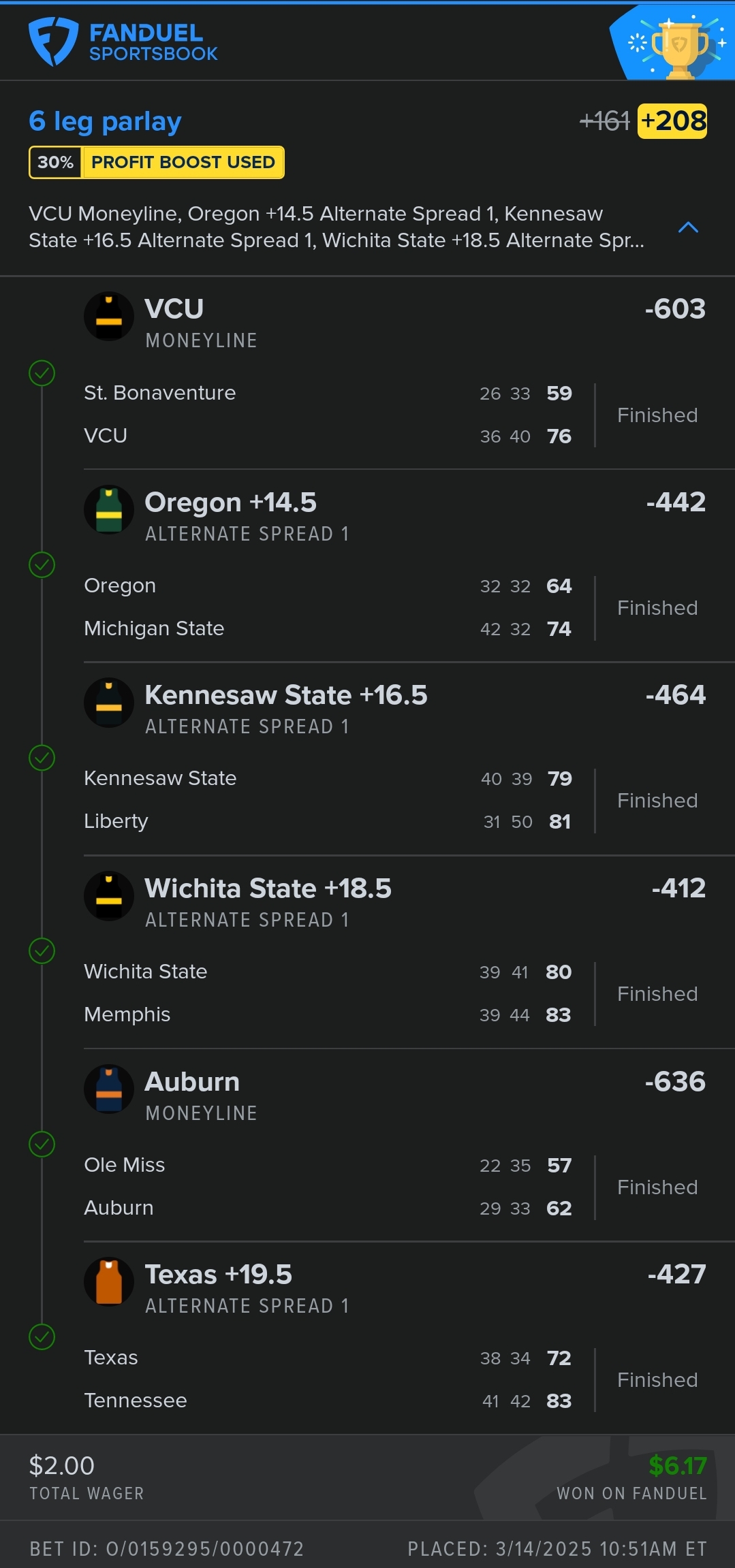This screenshot has height=1568, width=735.
Task: Tap the 30% Profit Boost Used badge
Action: pos(157,163)
